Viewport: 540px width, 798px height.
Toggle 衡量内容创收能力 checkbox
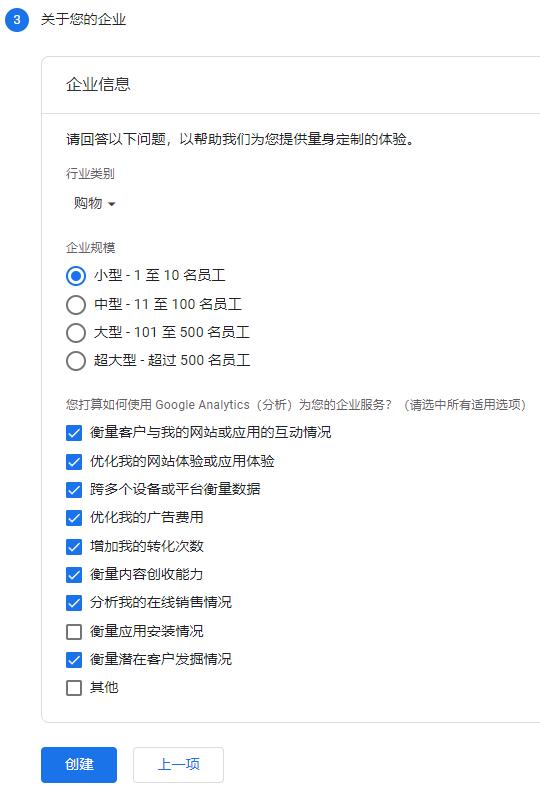coord(74,575)
